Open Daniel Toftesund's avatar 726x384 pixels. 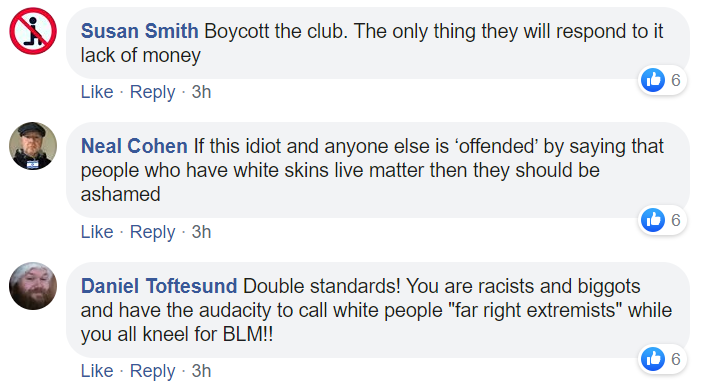(33, 286)
